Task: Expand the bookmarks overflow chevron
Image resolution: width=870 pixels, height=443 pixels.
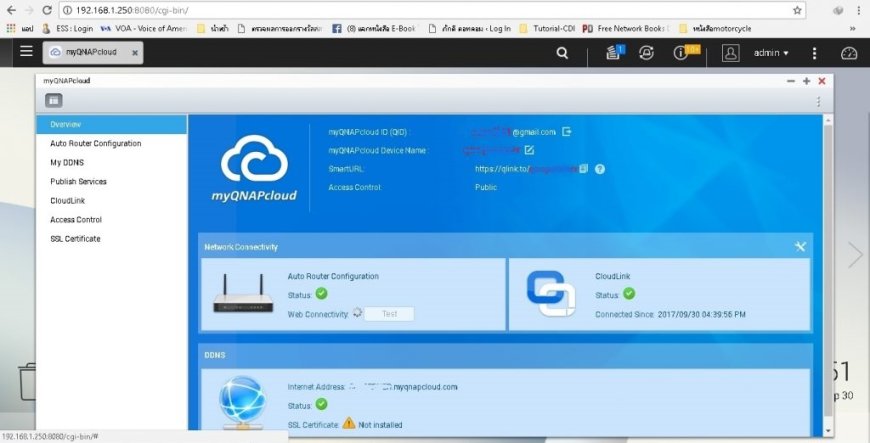Action: point(852,28)
